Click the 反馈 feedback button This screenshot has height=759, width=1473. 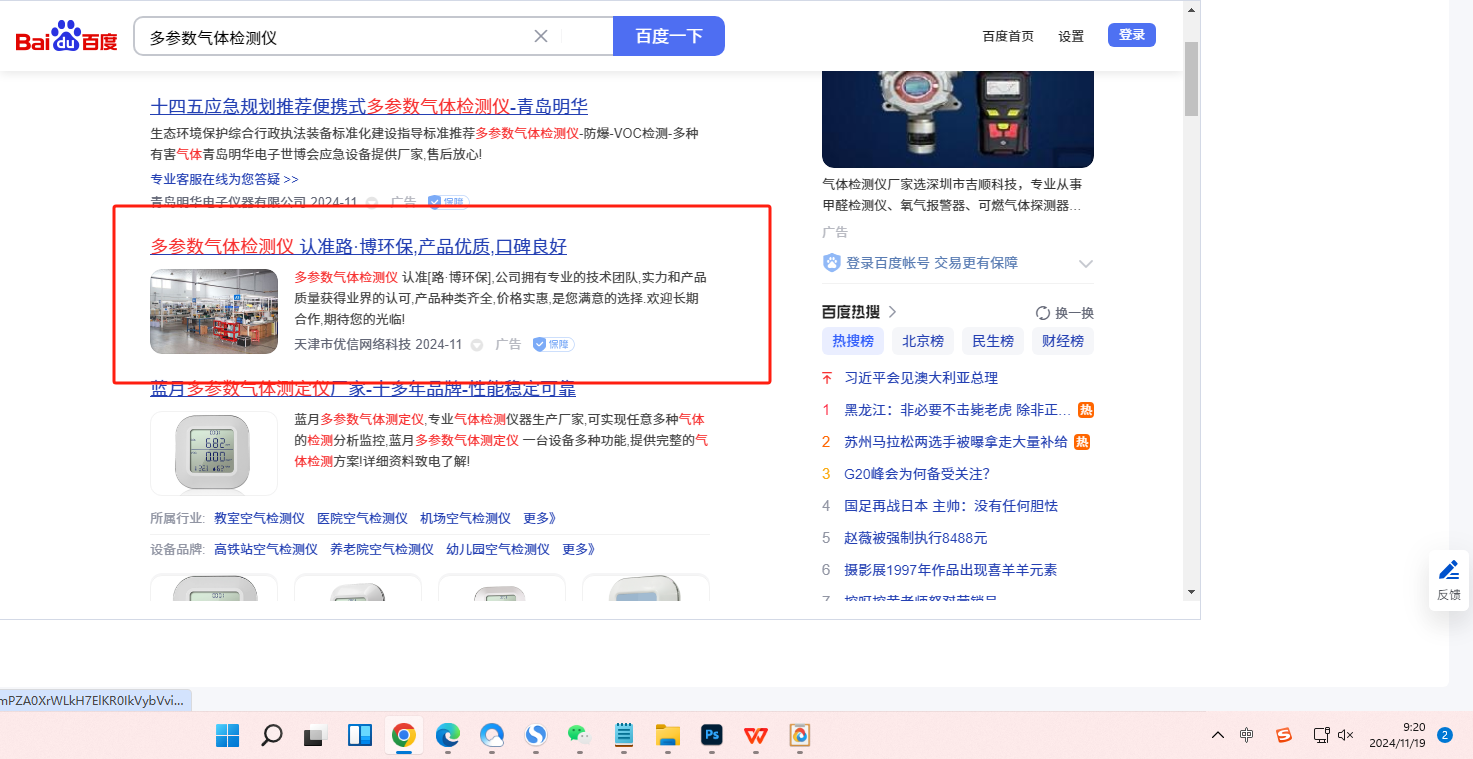1449,580
